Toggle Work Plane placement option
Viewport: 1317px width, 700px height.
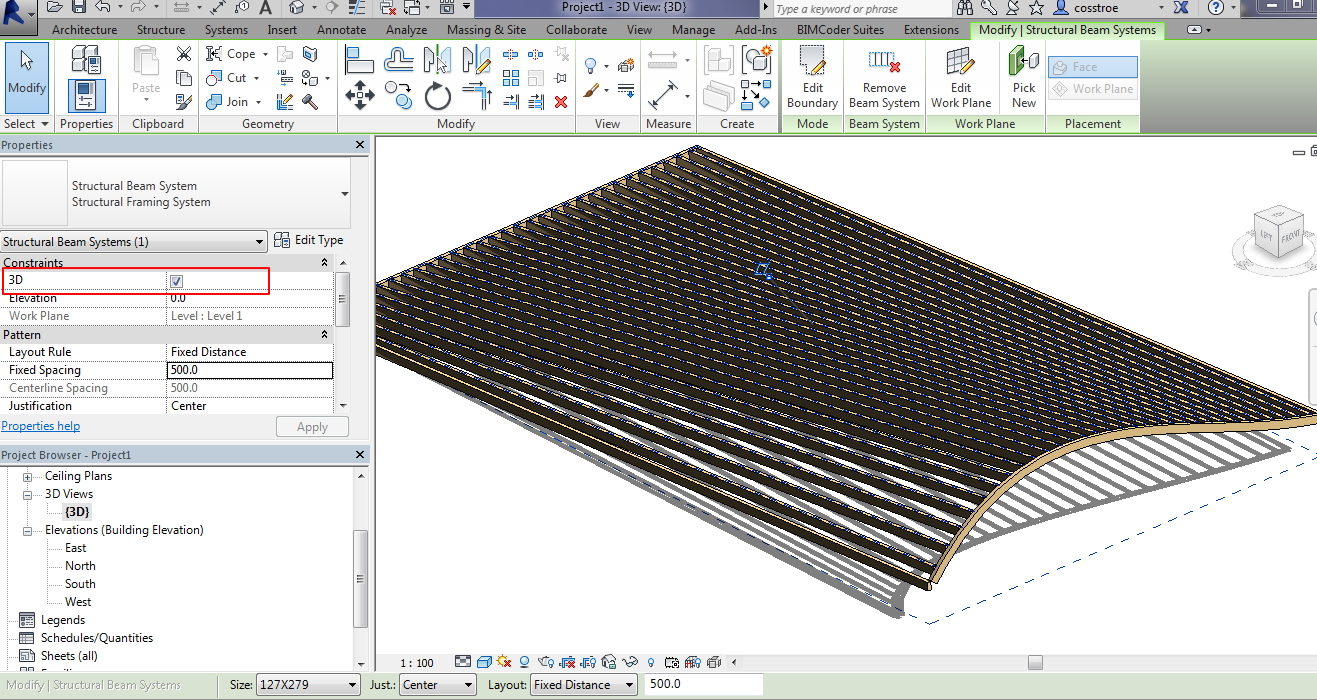1092,89
